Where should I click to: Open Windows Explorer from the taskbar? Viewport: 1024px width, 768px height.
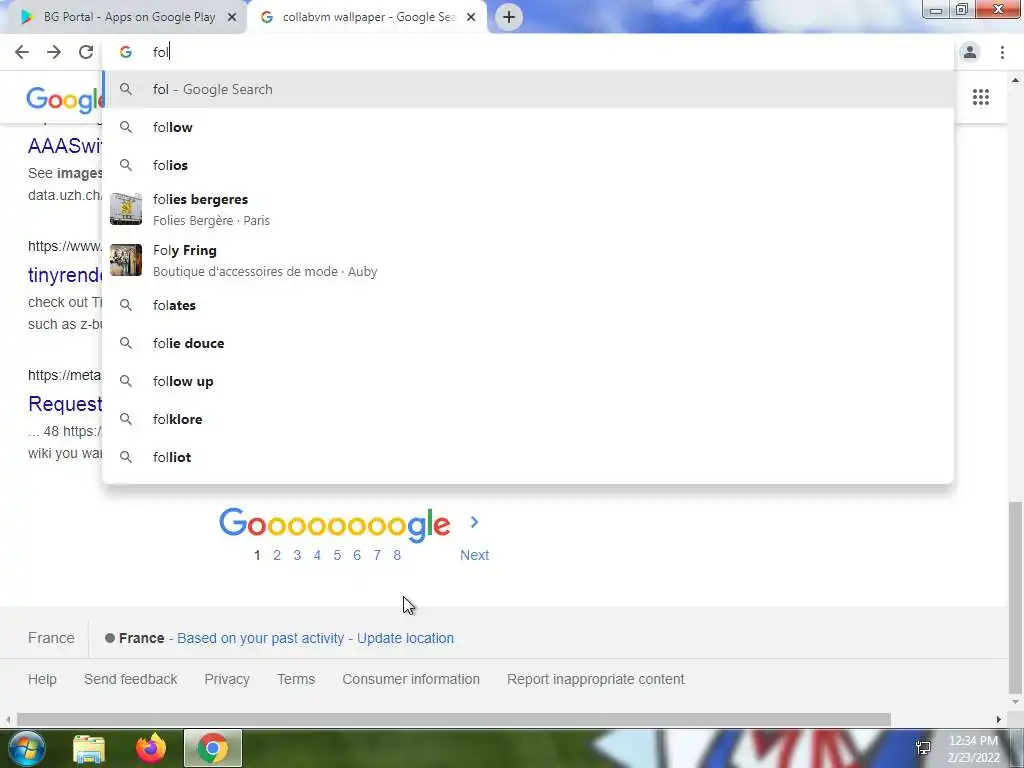[x=89, y=748]
